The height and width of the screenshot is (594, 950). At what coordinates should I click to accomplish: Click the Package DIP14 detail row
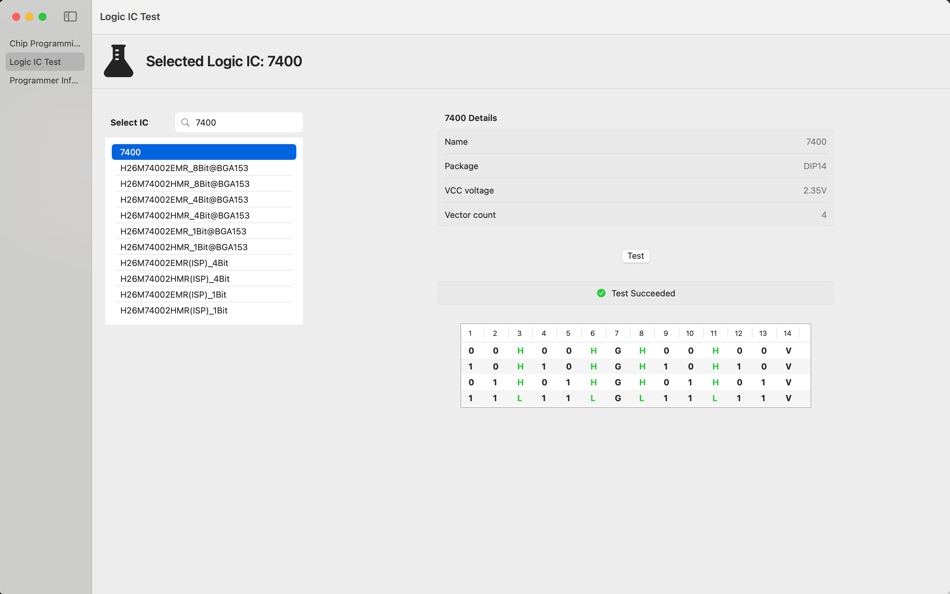click(x=635, y=166)
